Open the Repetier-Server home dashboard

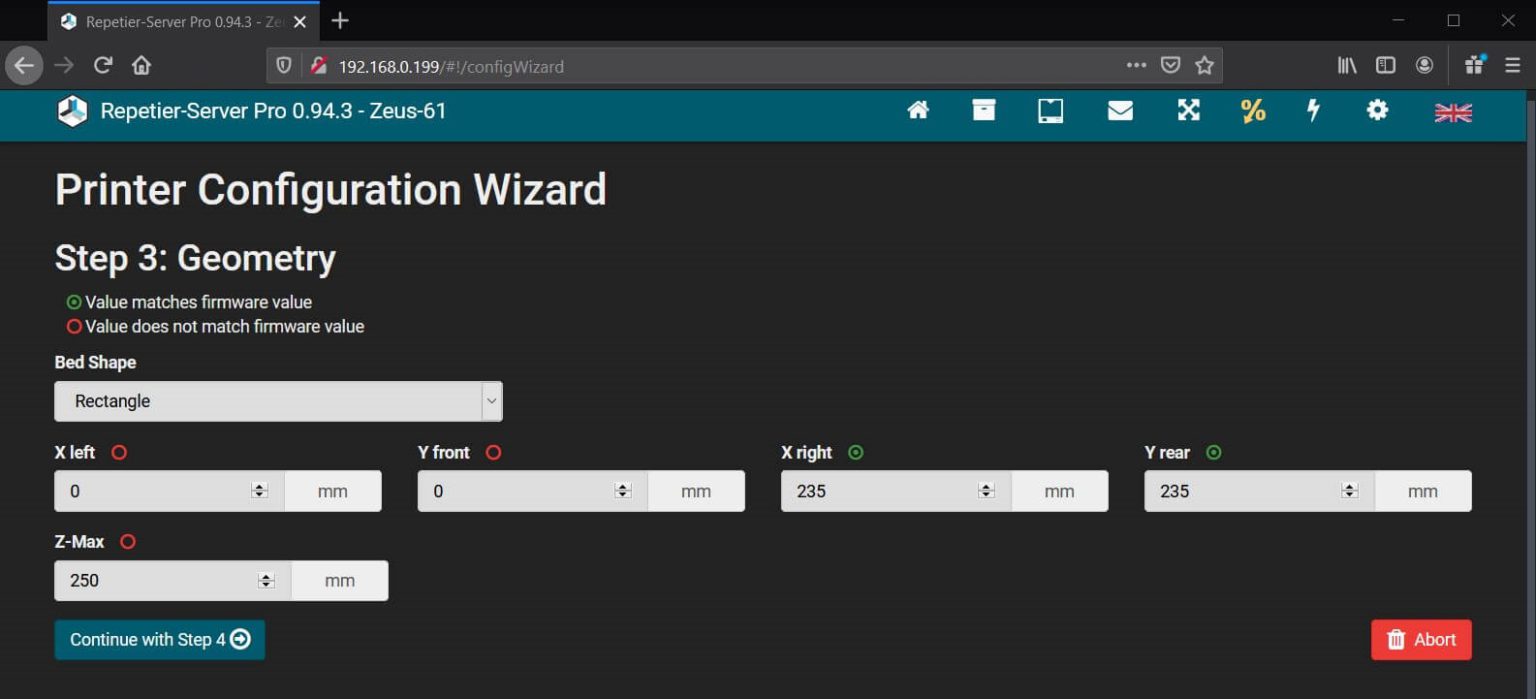click(x=917, y=110)
